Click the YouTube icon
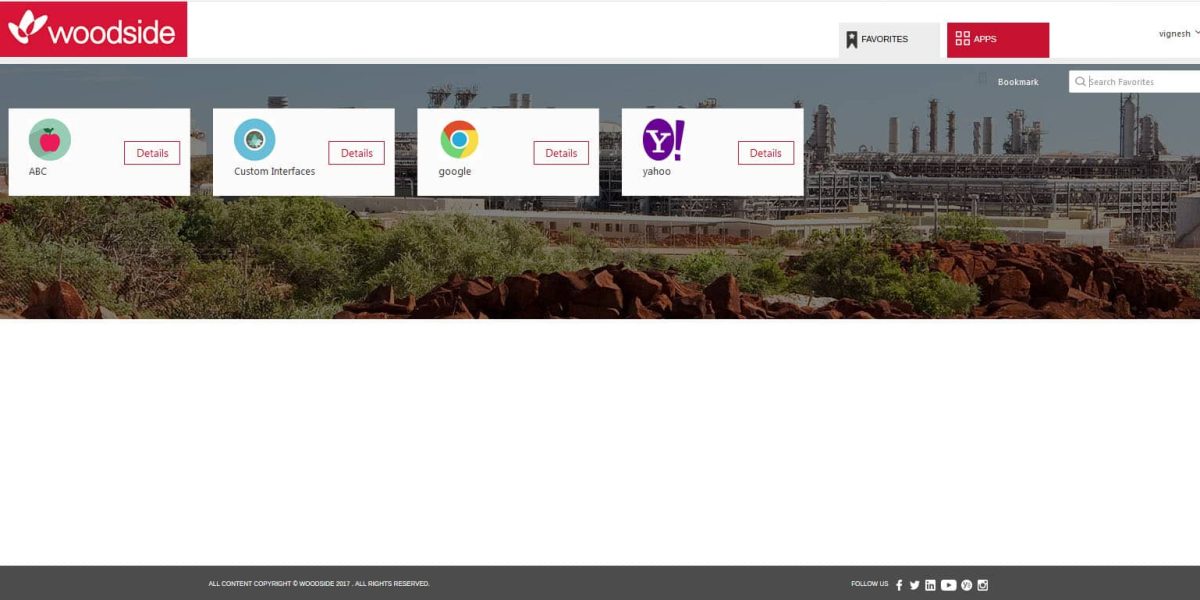This screenshot has height=600, width=1200. (x=948, y=584)
